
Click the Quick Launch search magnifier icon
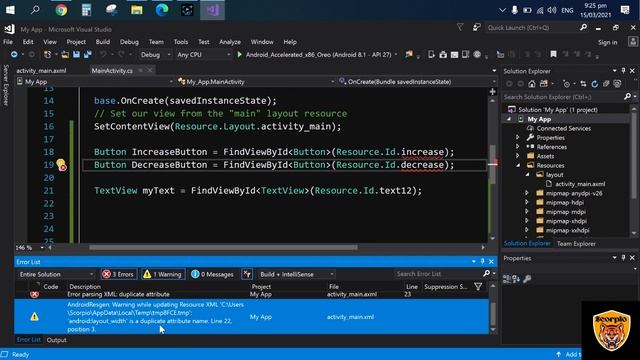(x=583, y=28)
